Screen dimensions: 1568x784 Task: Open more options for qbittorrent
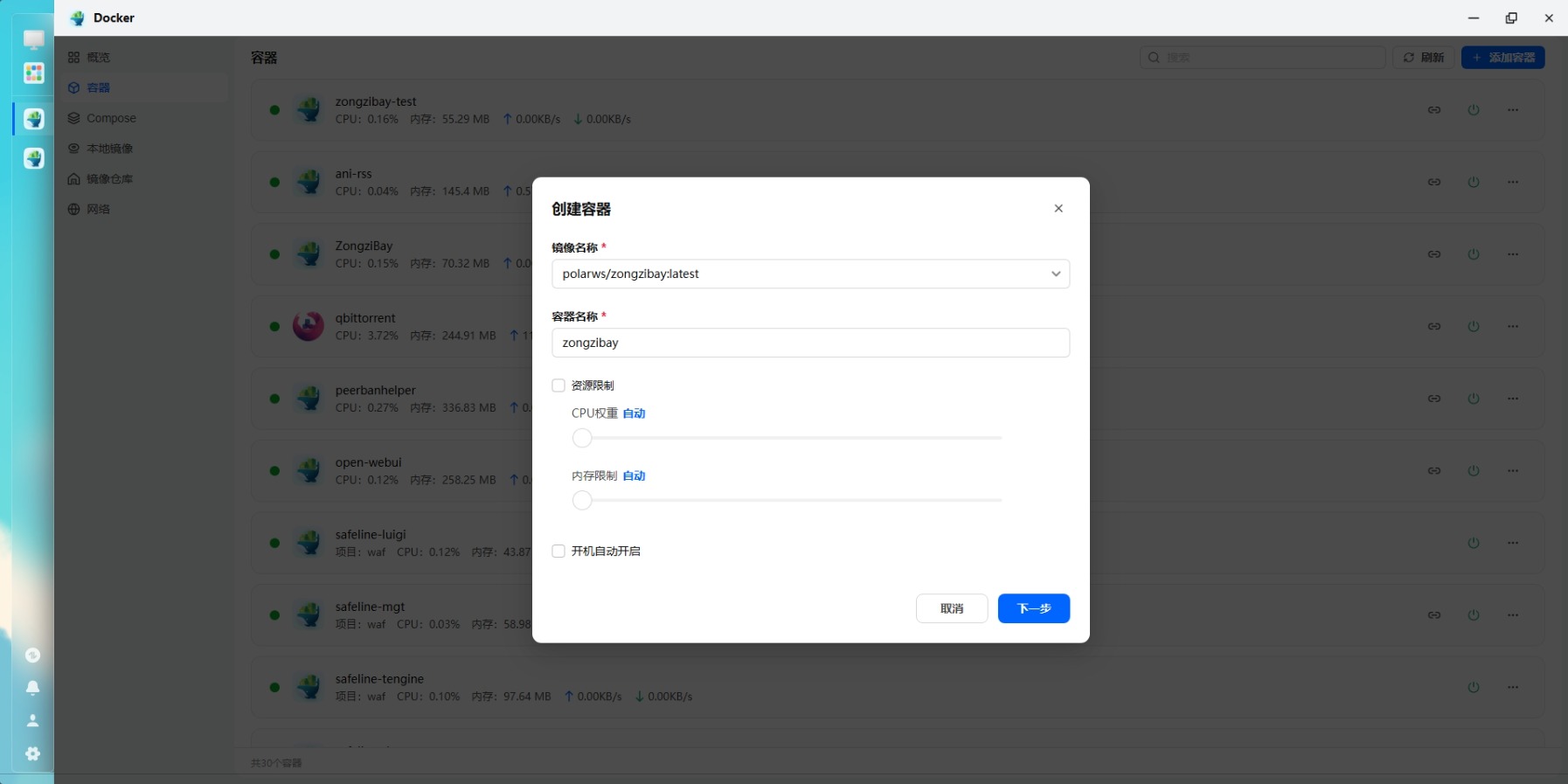pos(1513,326)
